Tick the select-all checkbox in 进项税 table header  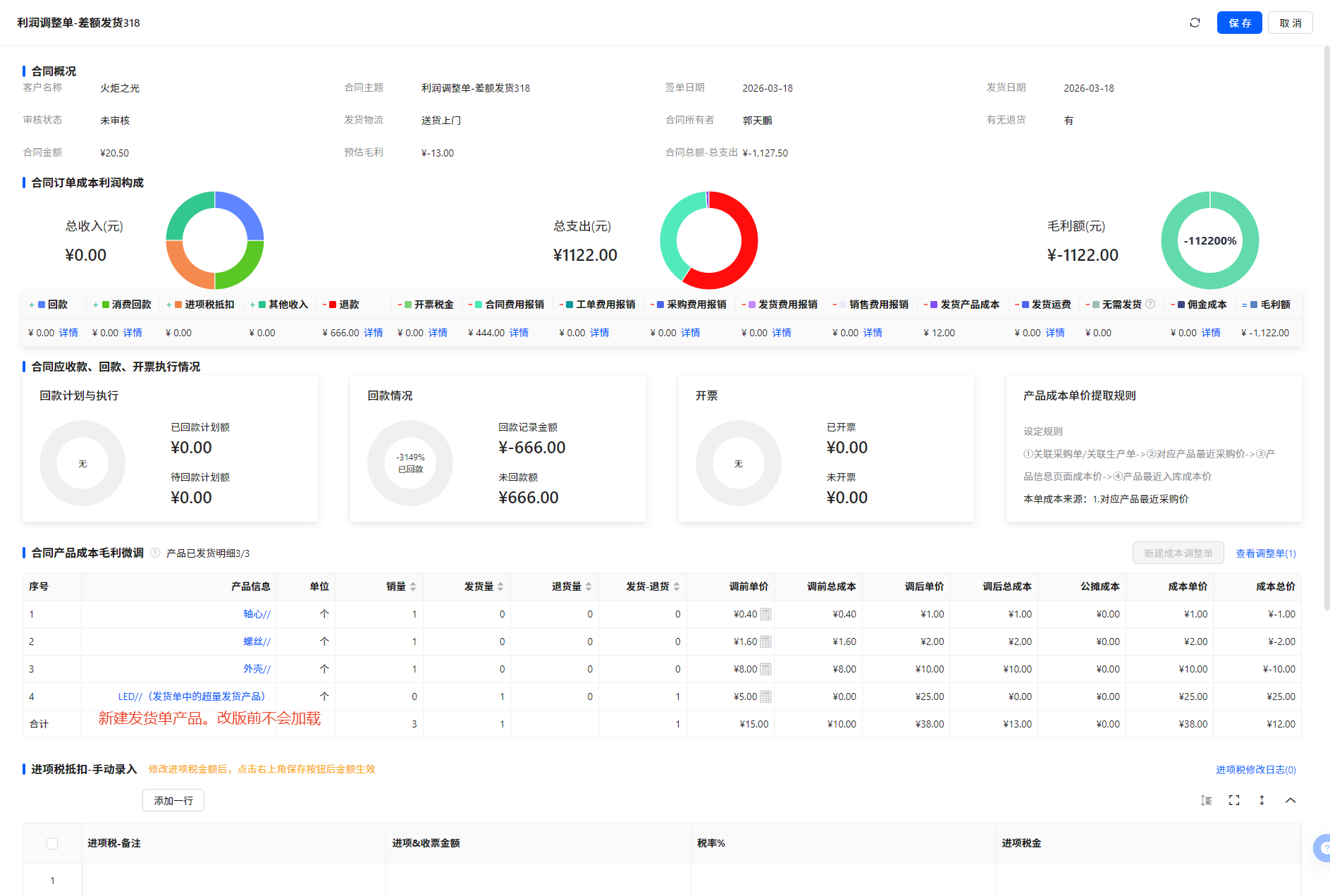tap(52, 843)
